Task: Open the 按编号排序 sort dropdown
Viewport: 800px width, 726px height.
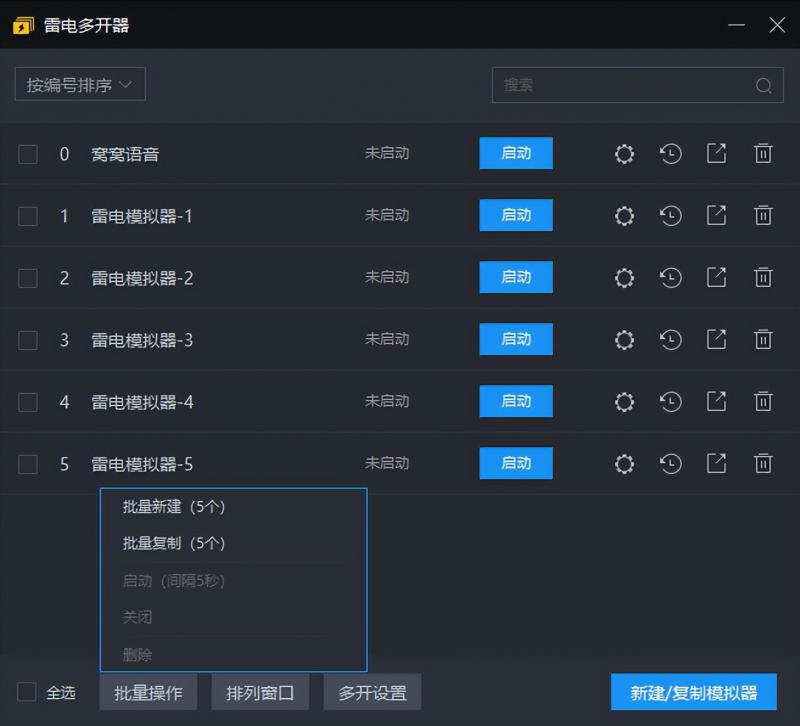Action: coord(79,84)
